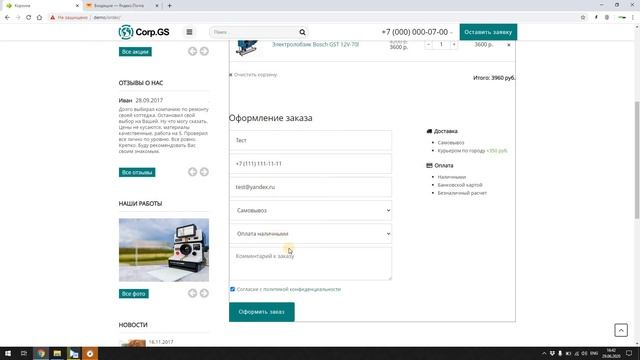Click the Безналичный расчет list item
640x360 pixels.
point(462,193)
